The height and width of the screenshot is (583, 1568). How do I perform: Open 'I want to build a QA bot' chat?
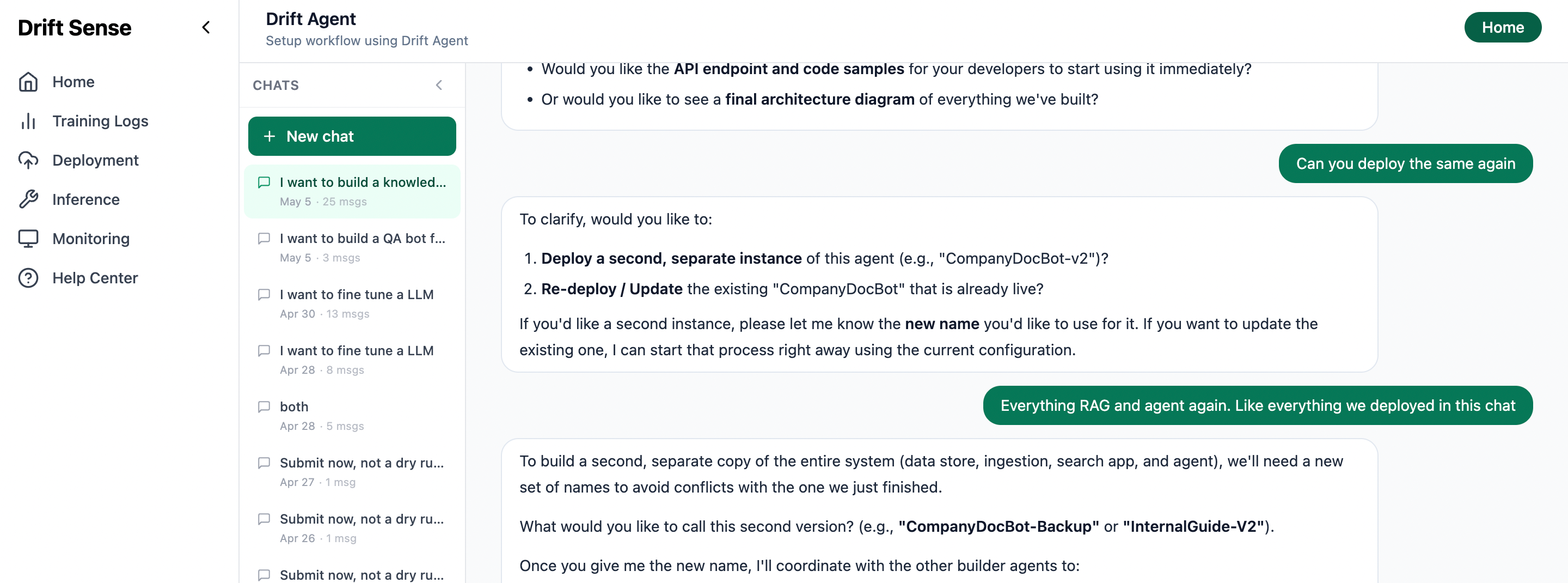tap(352, 247)
